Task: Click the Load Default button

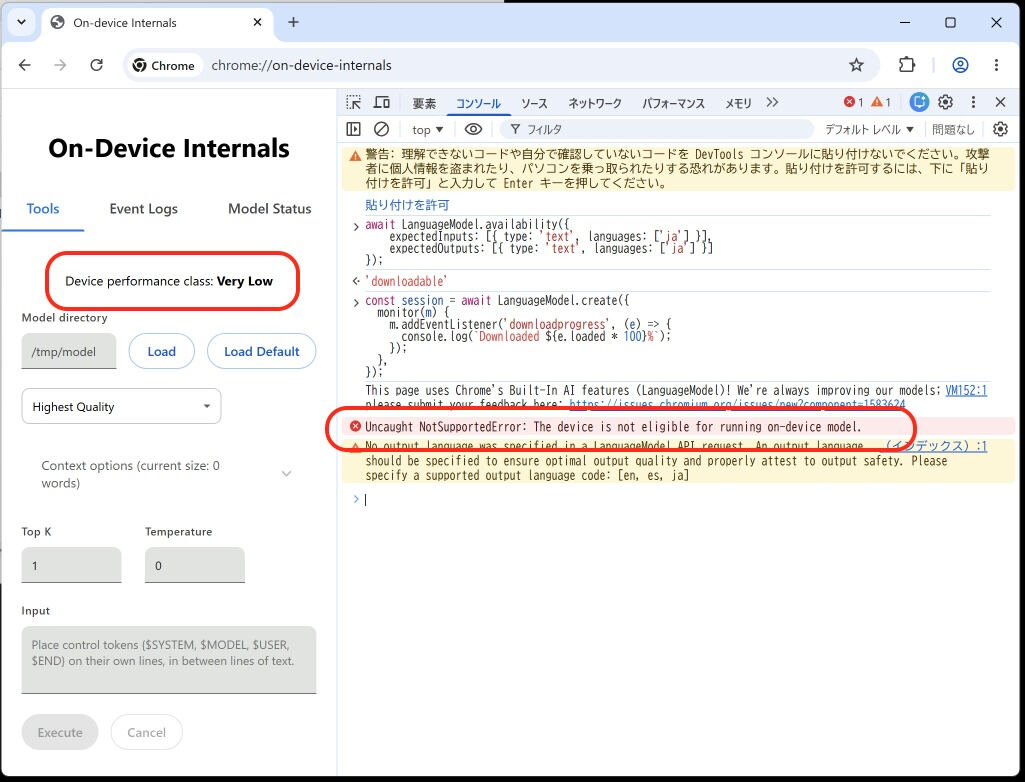Action: [x=261, y=351]
